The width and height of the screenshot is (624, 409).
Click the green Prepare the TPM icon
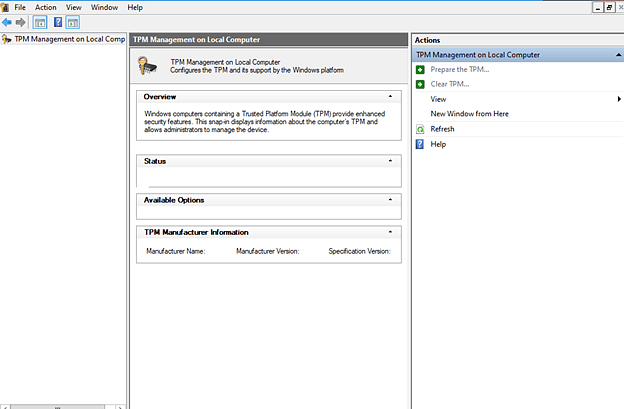pyautogui.click(x=420, y=70)
